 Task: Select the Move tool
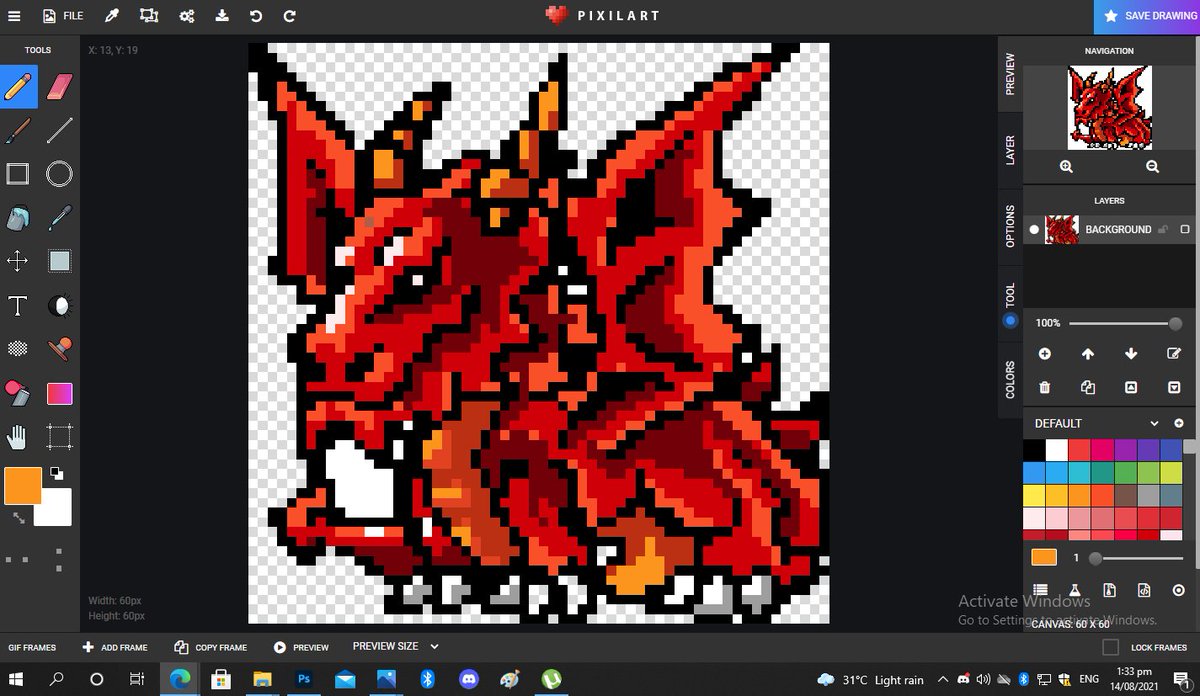tap(17, 261)
